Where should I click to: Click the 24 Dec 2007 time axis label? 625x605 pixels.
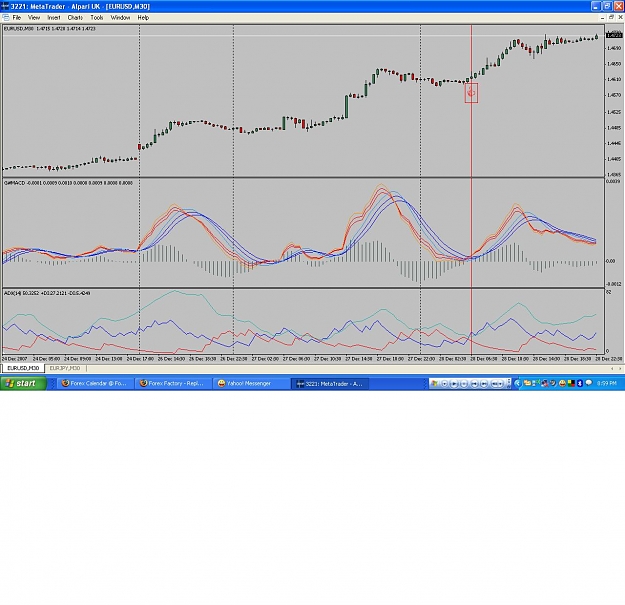tap(15, 359)
